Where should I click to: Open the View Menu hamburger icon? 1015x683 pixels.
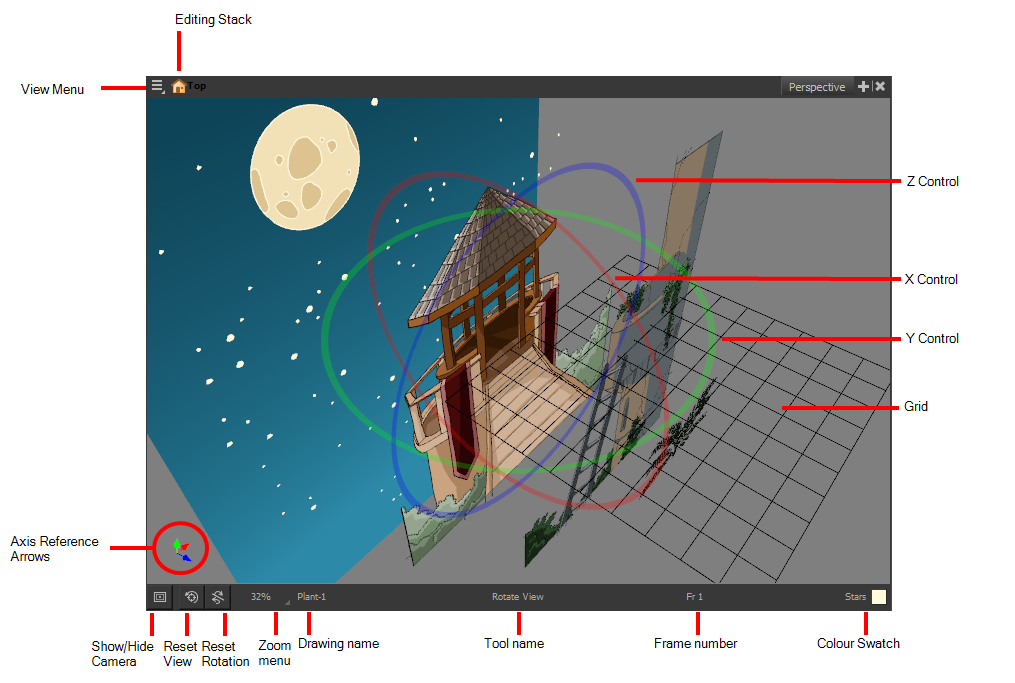coord(157,87)
